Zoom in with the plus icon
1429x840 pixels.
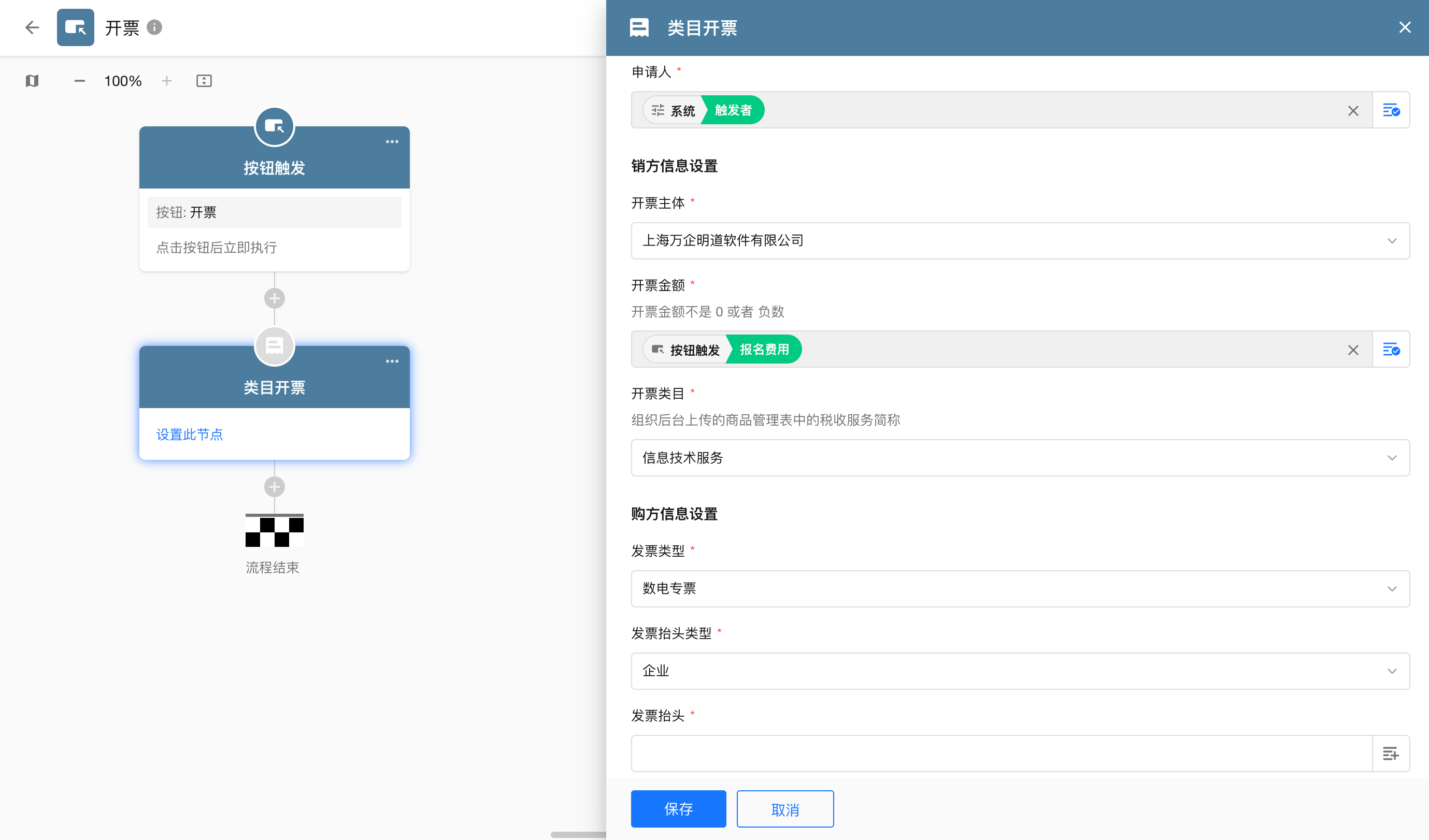[x=167, y=80]
